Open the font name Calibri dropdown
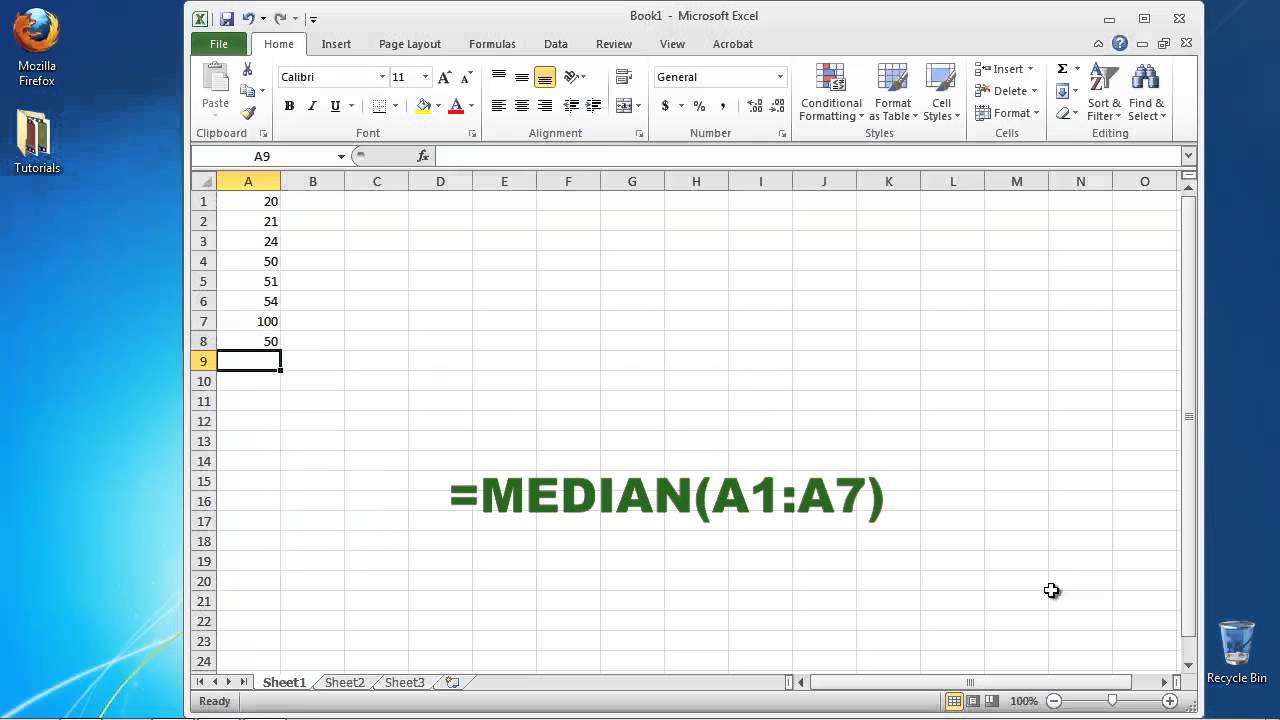This screenshot has width=1280, height=720. coord(382,77)
